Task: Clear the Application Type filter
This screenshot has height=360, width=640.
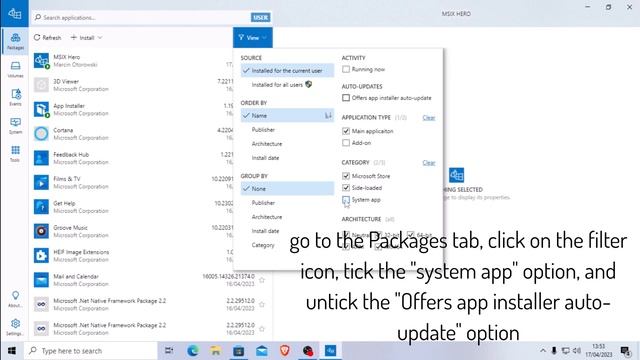Action: (429, 118)
